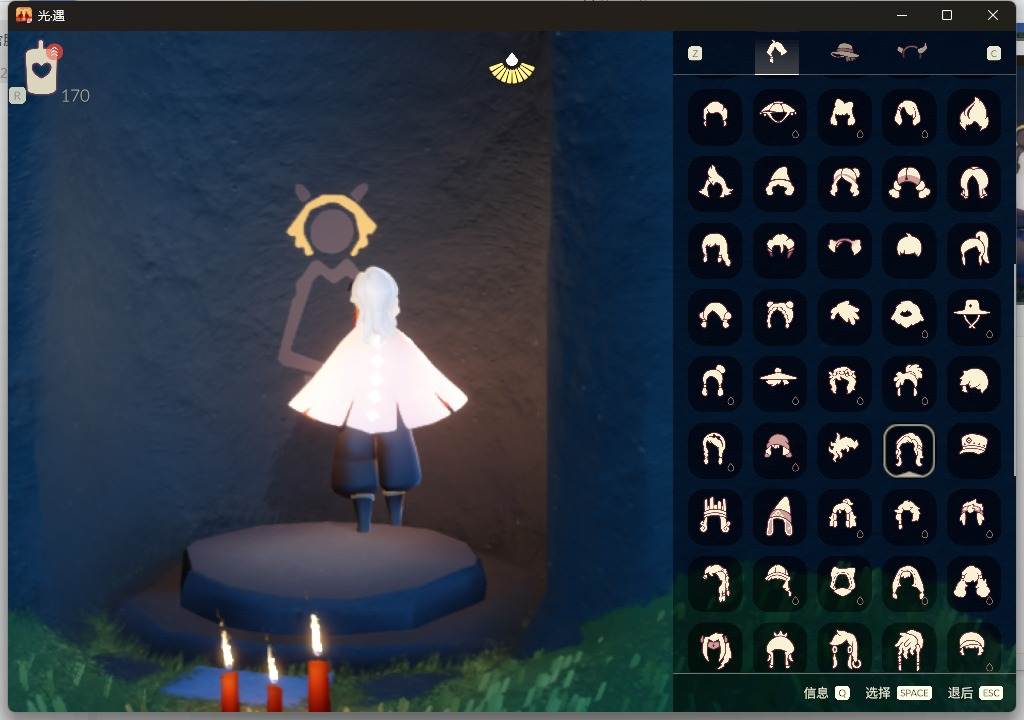Screen dimensions: 1024x720
Task: Click the winged light cape energy indicator
Action: click(x=512, y=68)
